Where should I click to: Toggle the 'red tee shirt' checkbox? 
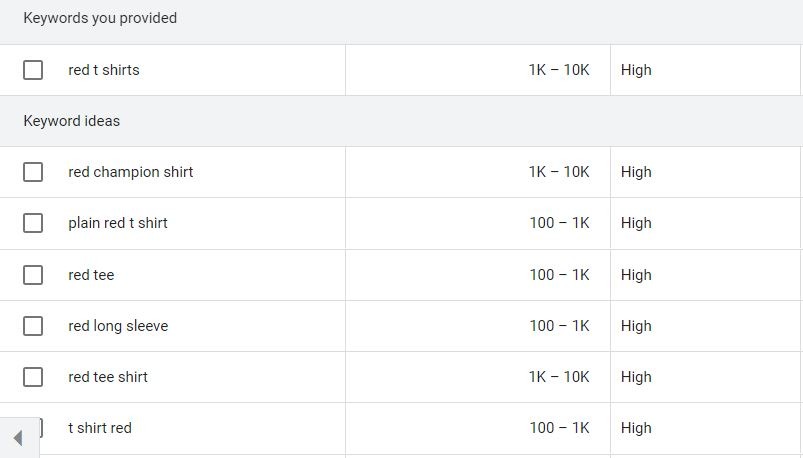33,377
